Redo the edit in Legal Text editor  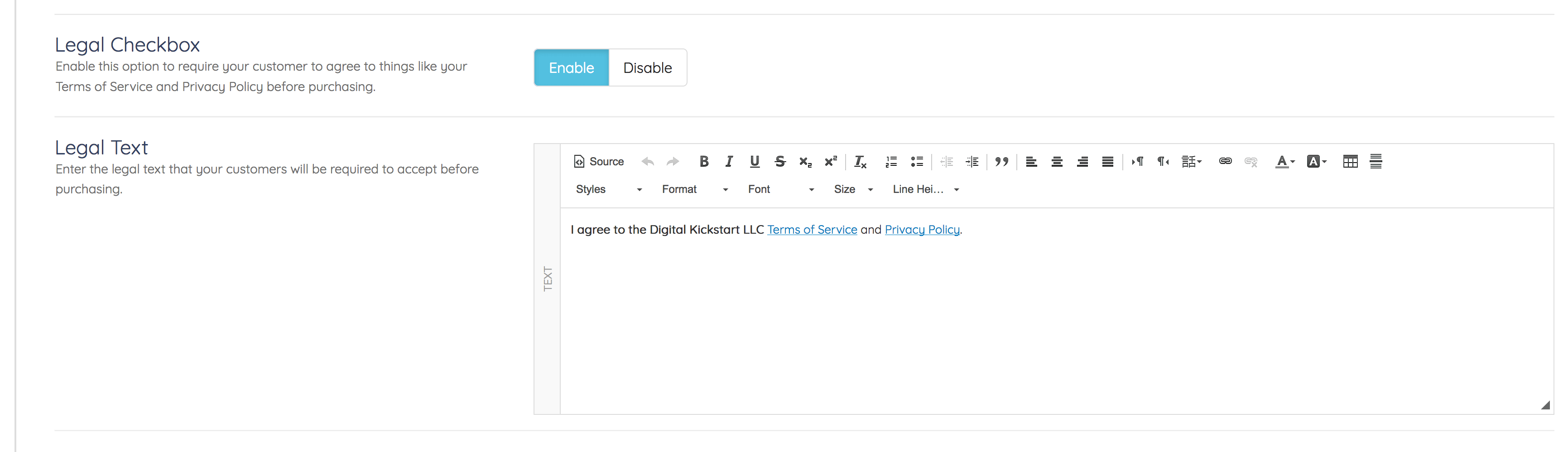pos(673,161)
